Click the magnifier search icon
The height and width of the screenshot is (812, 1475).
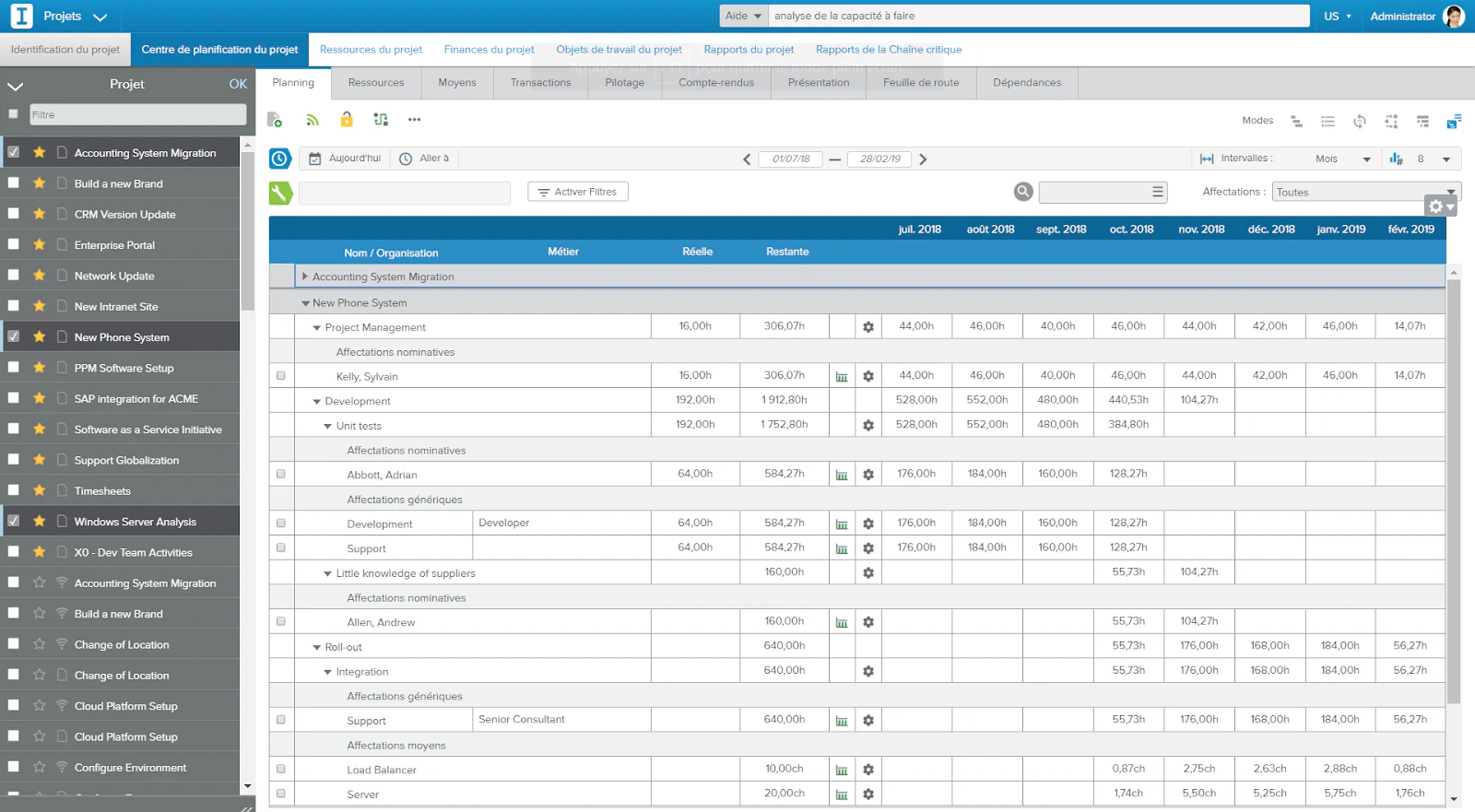(1023, 192)
